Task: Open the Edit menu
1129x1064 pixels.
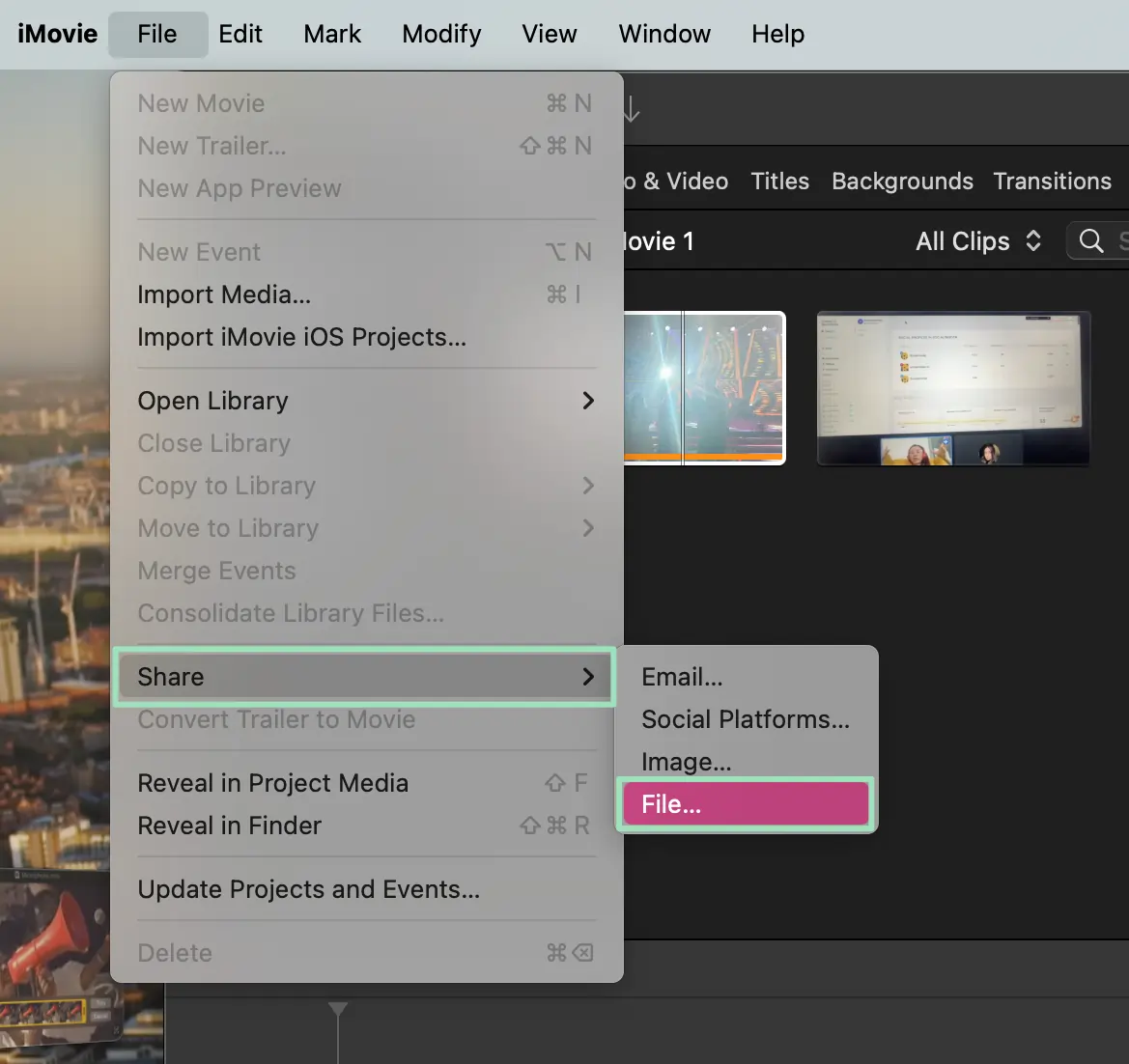Action: point(240,34)
